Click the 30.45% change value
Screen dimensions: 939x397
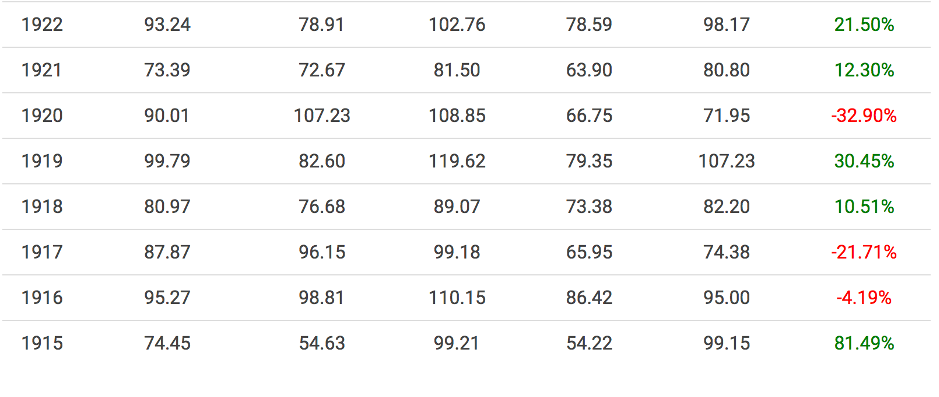click(x=864, y=161)
